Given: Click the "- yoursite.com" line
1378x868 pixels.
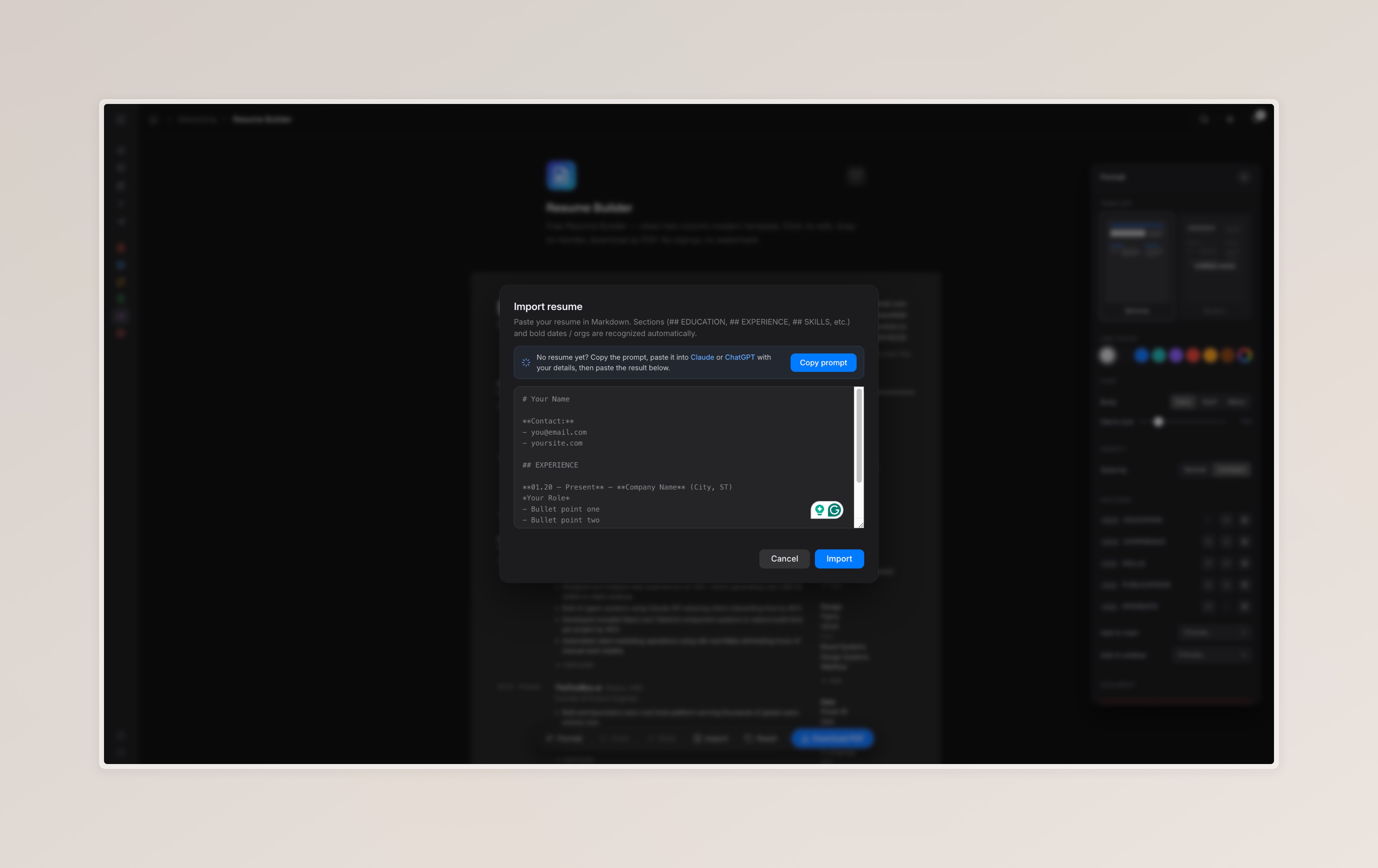Looking at the screenshot, I should click(552, 443).
